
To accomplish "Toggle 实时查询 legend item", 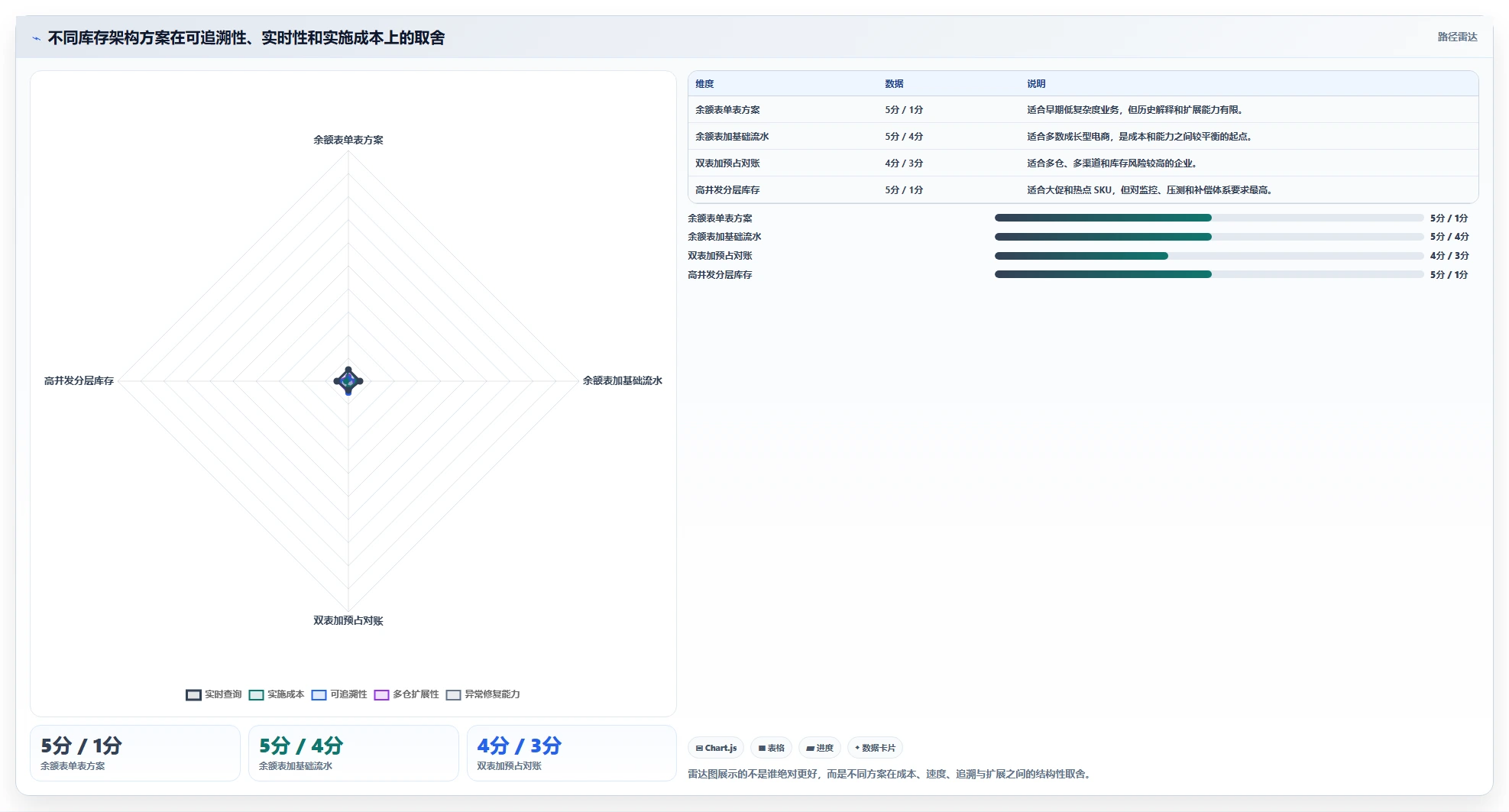I will (x=214, y=694).
